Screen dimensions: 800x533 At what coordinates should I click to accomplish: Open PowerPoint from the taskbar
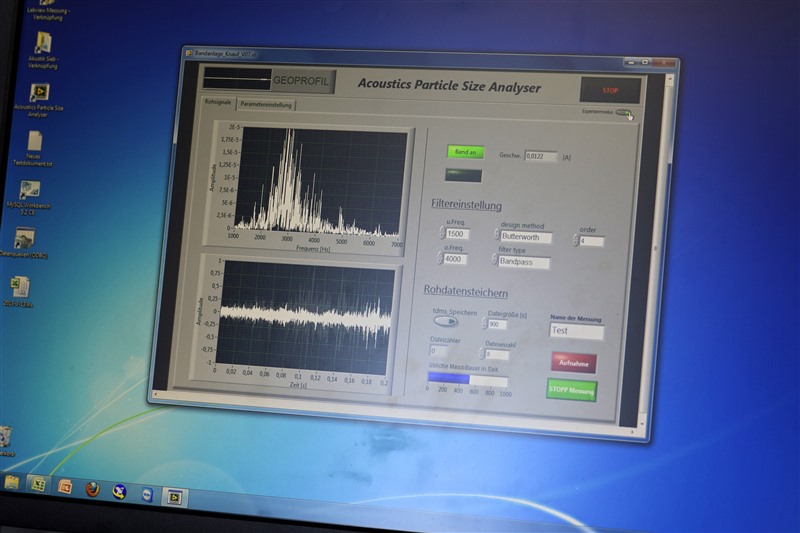click(65, 486)
